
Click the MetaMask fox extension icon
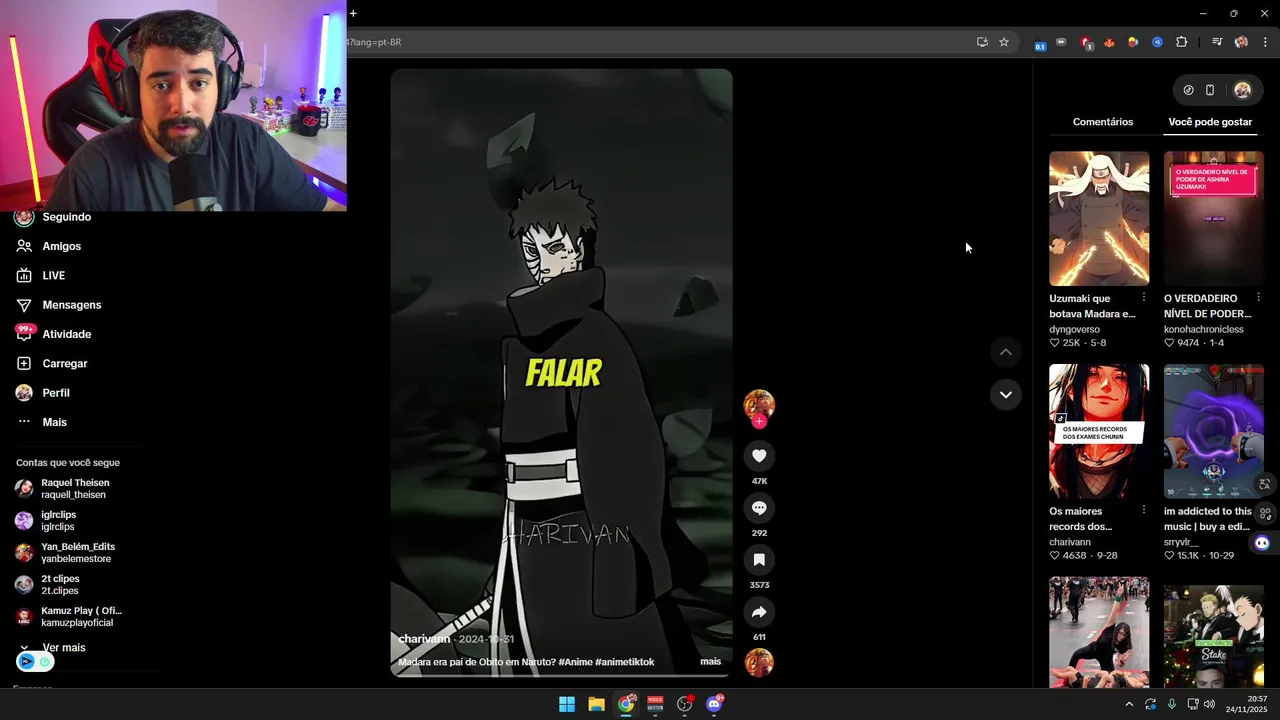click(1109, 42)
